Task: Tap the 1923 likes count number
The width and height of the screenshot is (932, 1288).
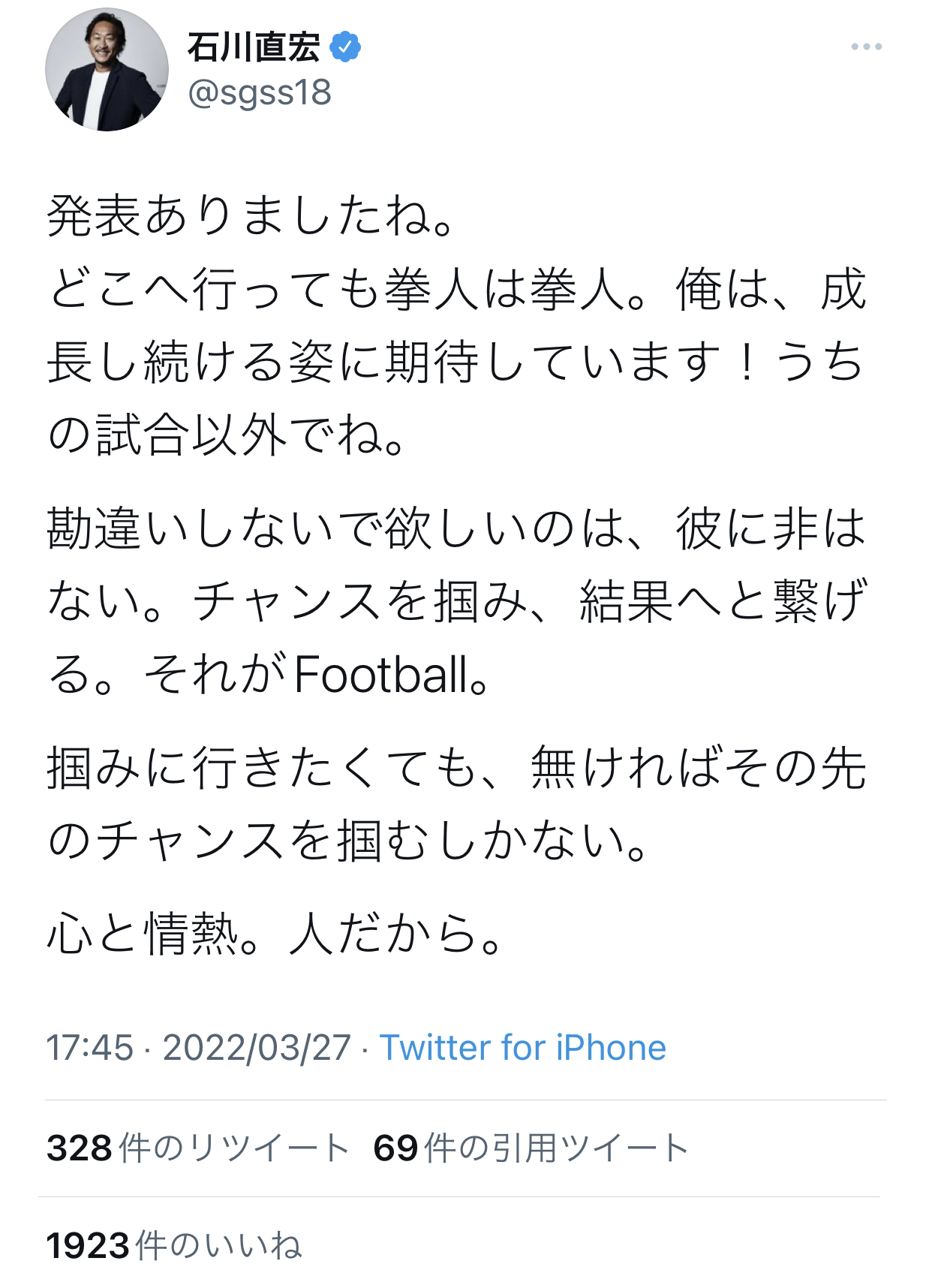Action: coord(88,1246)
